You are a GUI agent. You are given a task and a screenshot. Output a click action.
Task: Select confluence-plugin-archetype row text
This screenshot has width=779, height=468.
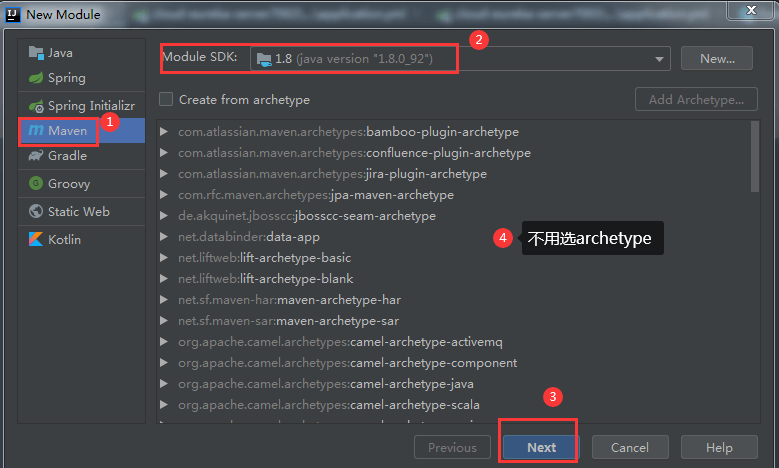(x=354, y=153)
